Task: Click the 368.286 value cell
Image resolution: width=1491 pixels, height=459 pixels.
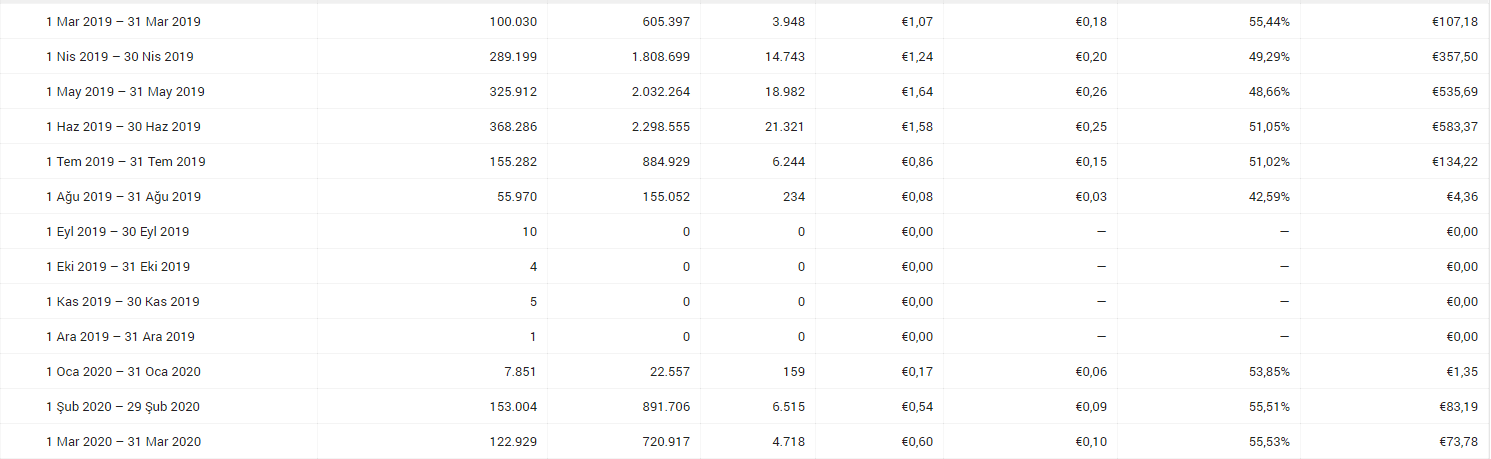Action: (513, 127)
